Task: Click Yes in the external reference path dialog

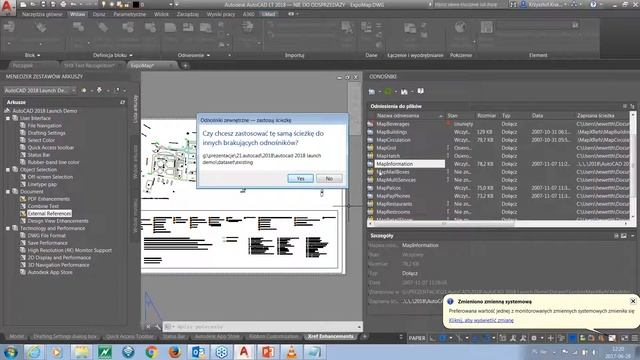Action: point(300,178)
